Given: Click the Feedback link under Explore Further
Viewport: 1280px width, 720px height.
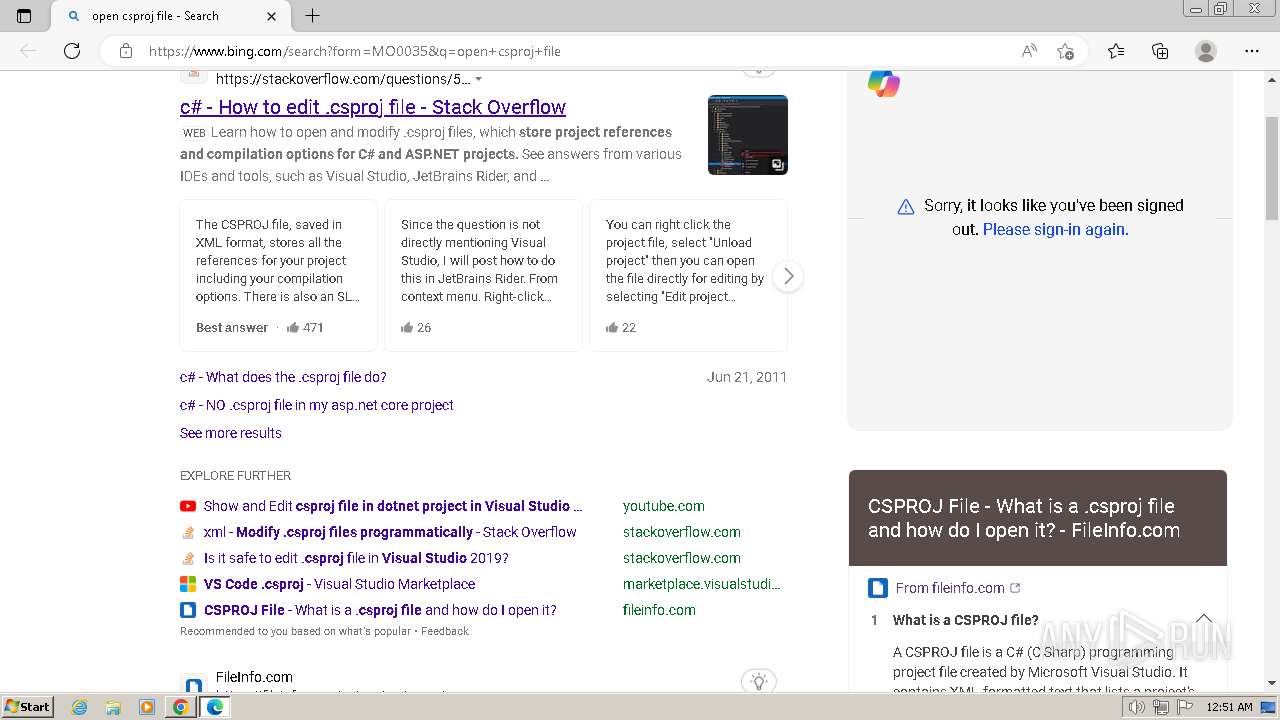Looking at the screenshot, I should pos(445,631).
